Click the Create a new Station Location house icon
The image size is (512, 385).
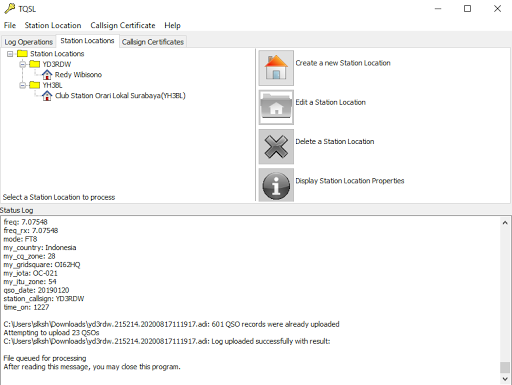pos(276,68)
